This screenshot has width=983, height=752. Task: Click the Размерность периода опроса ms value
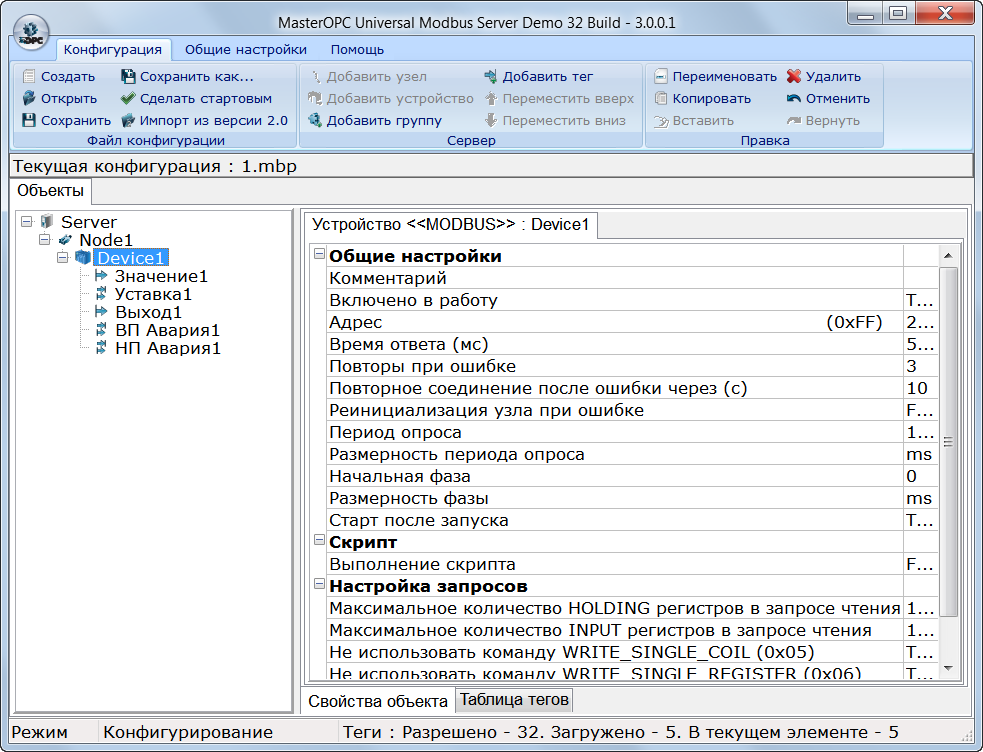[919, 454]
